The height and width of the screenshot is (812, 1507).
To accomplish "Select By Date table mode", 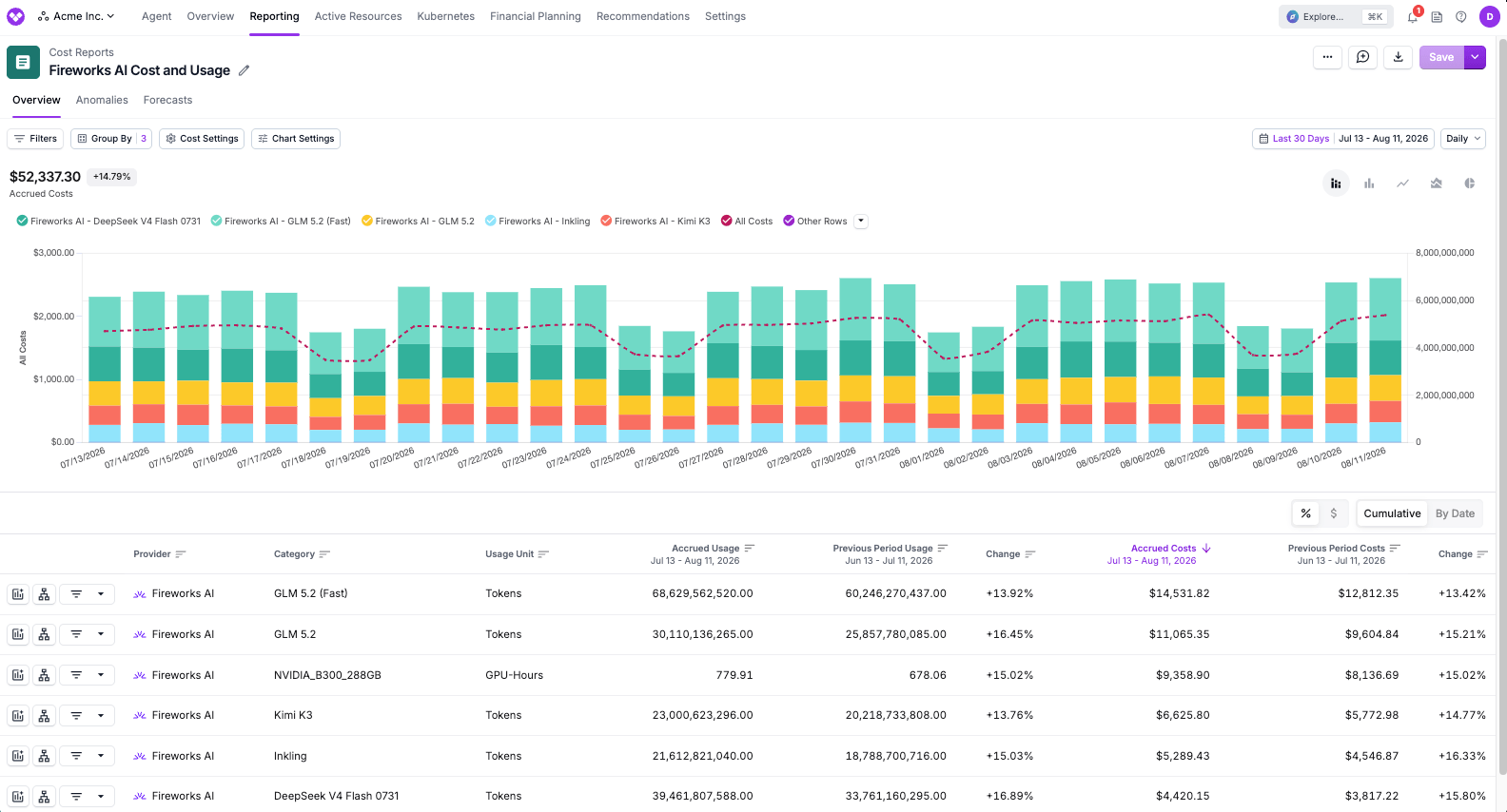I will pos(1455,513).
